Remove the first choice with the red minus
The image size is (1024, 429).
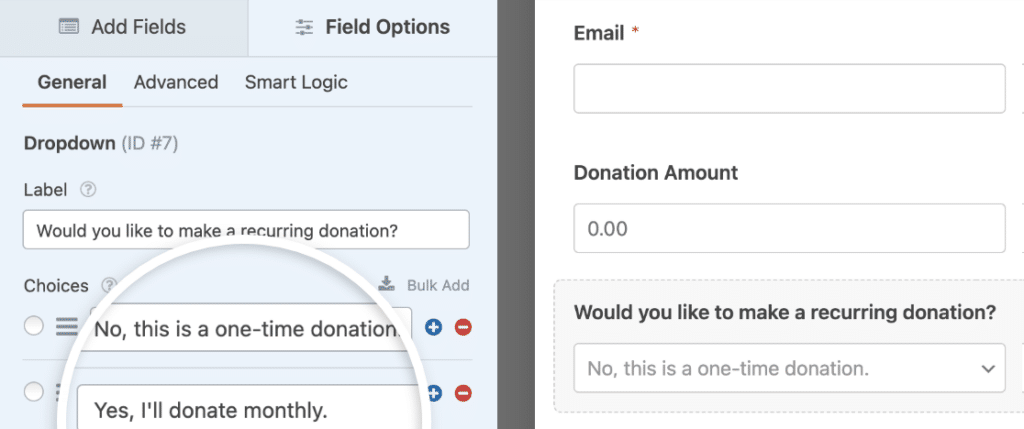[x=463, y=327]
